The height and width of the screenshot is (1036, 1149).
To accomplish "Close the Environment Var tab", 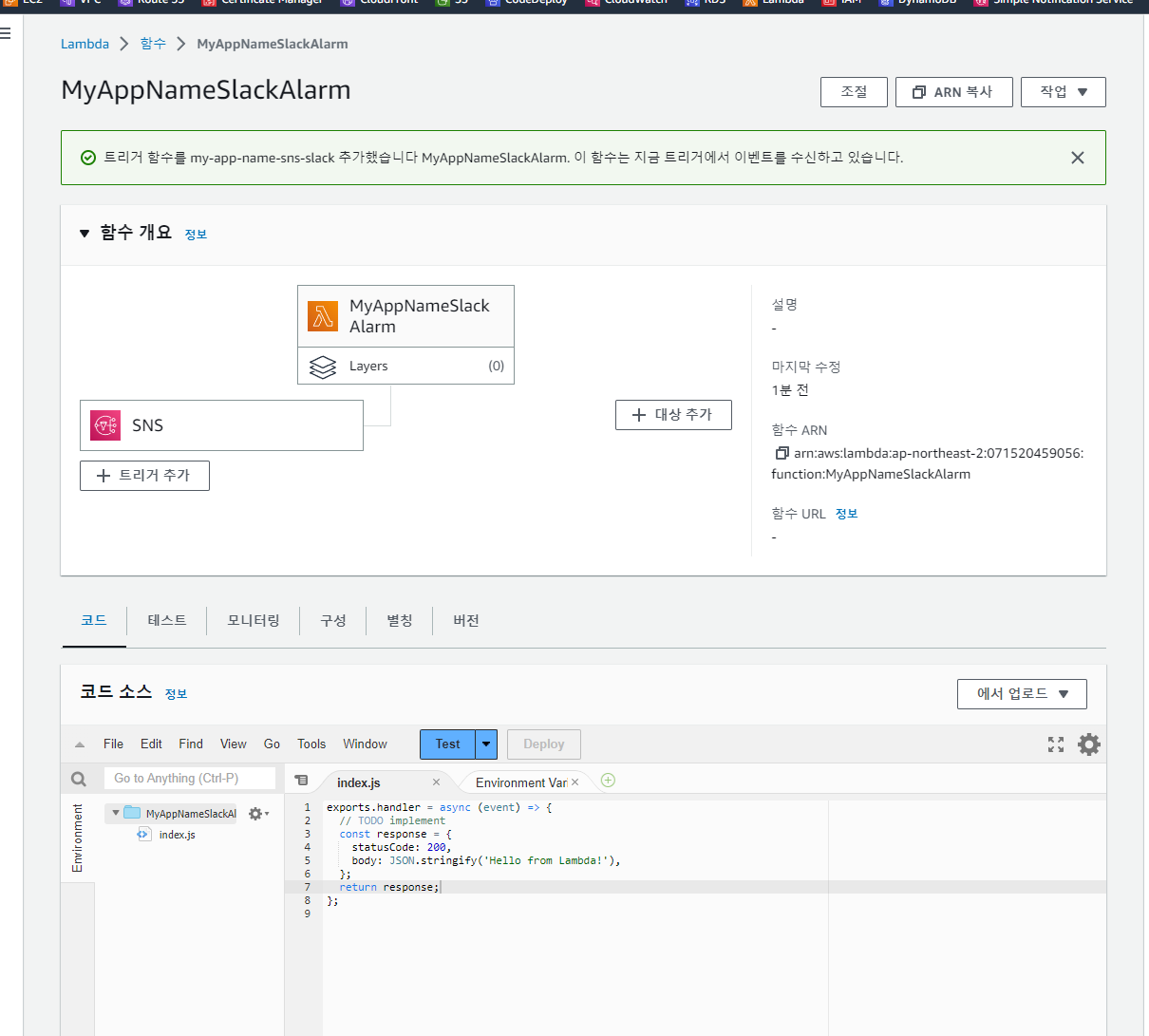I will 574,782.
